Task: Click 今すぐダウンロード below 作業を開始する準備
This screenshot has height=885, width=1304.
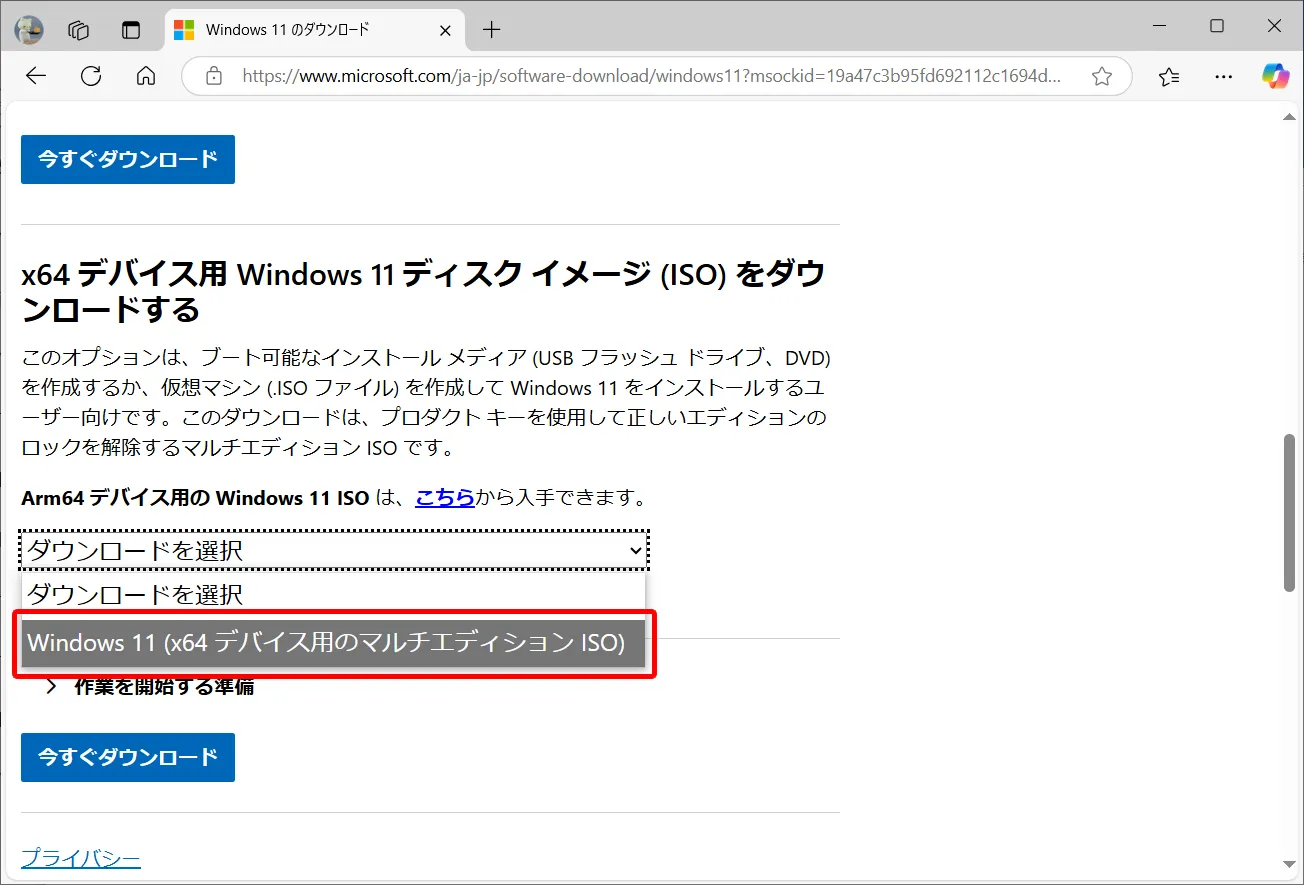Action: pyautogui.click(x=128, y=757)
